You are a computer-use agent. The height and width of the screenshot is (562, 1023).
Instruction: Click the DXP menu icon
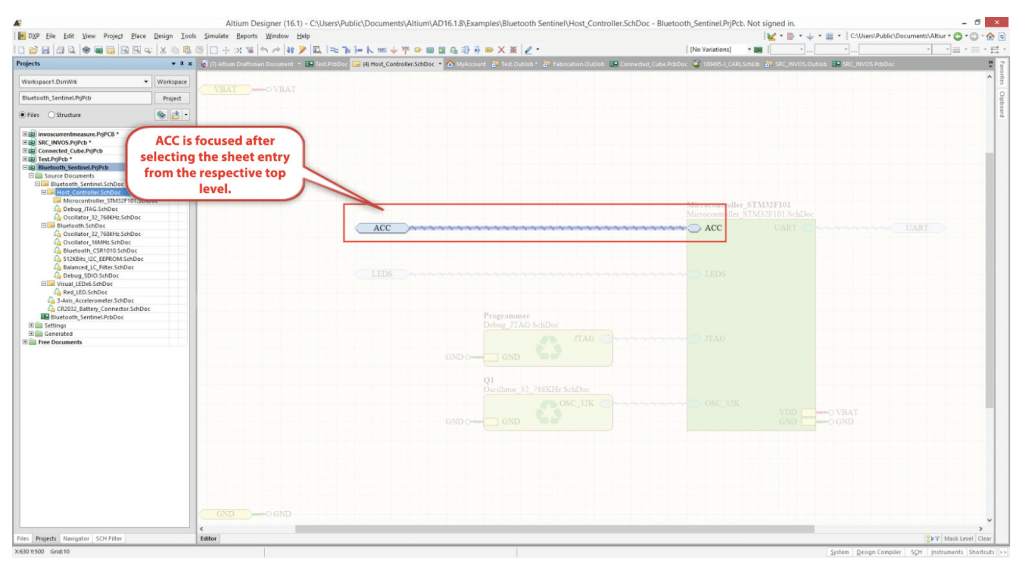point(22,37)
